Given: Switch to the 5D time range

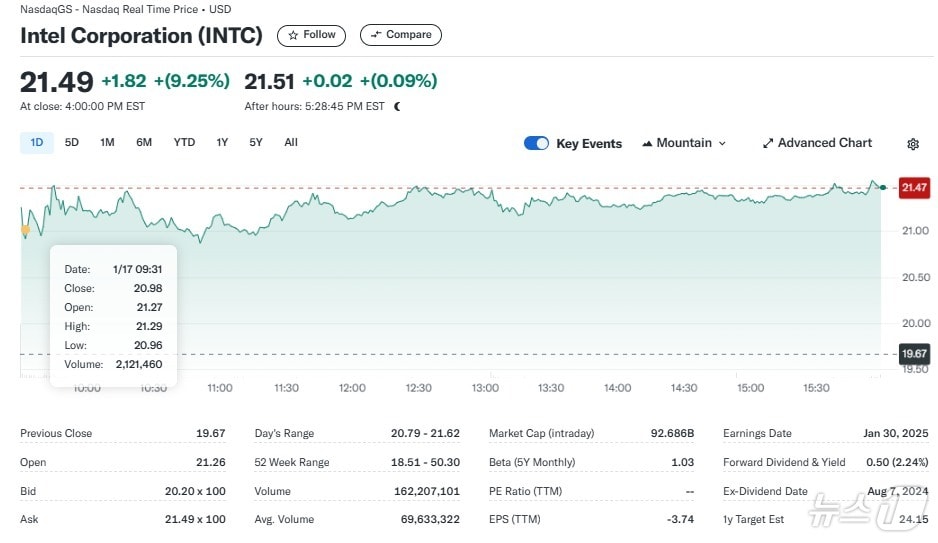Looking at the screenshot, I should pos(72,143).
